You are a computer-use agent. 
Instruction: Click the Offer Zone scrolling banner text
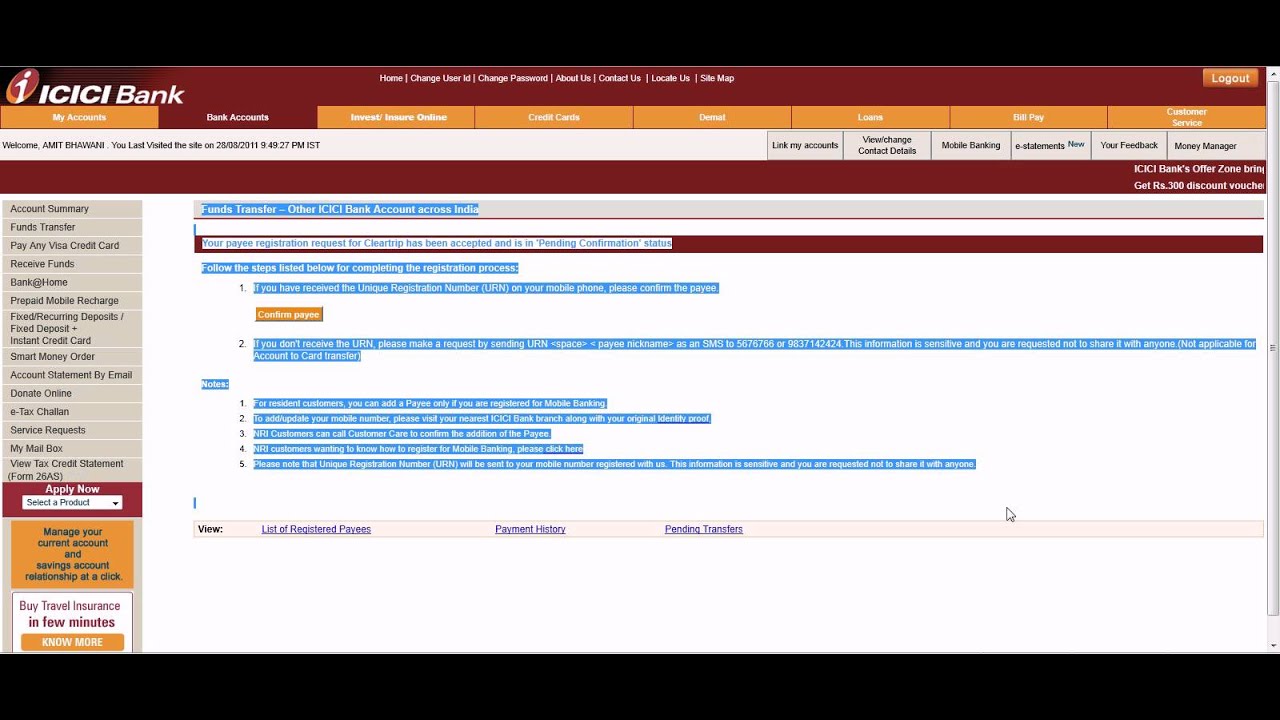(x=1199, y=177)
